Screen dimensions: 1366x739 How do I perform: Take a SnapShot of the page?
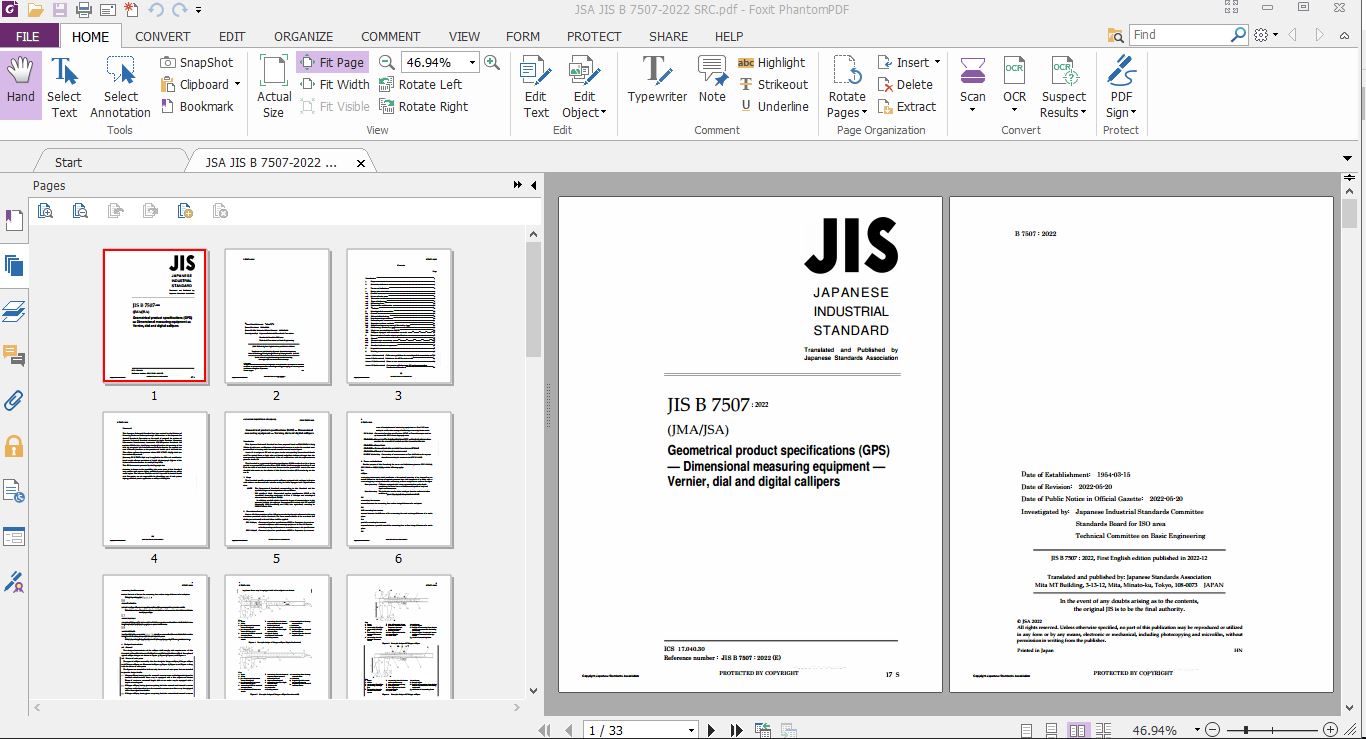pyautogui.click(x=197, y=62)
